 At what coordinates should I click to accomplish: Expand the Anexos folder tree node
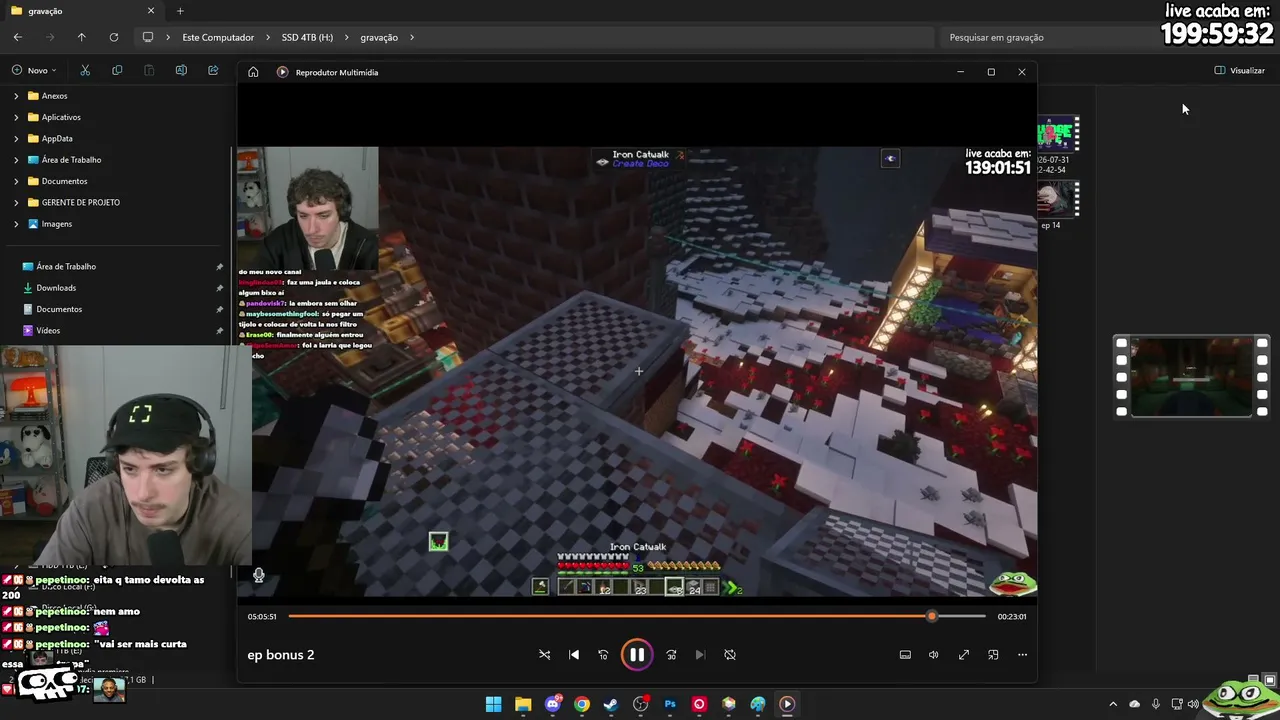click(x=16, y=96)
